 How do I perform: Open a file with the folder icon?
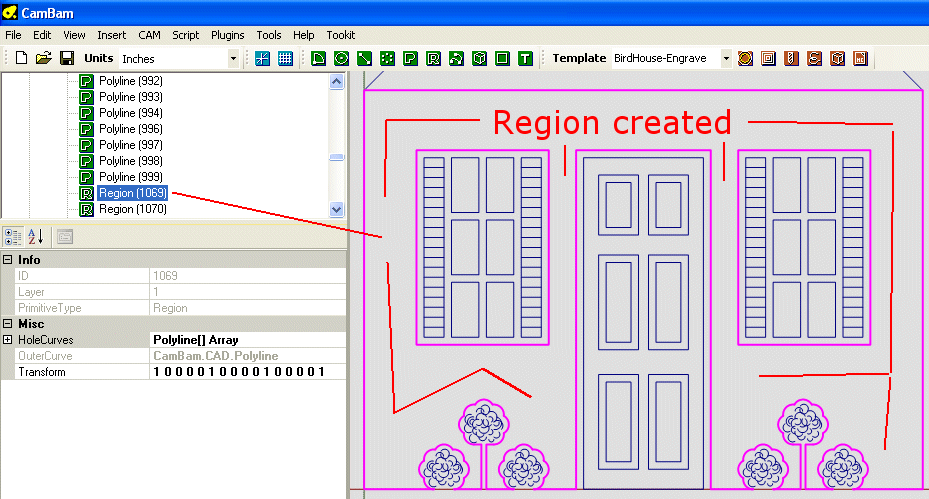[43, 58]
